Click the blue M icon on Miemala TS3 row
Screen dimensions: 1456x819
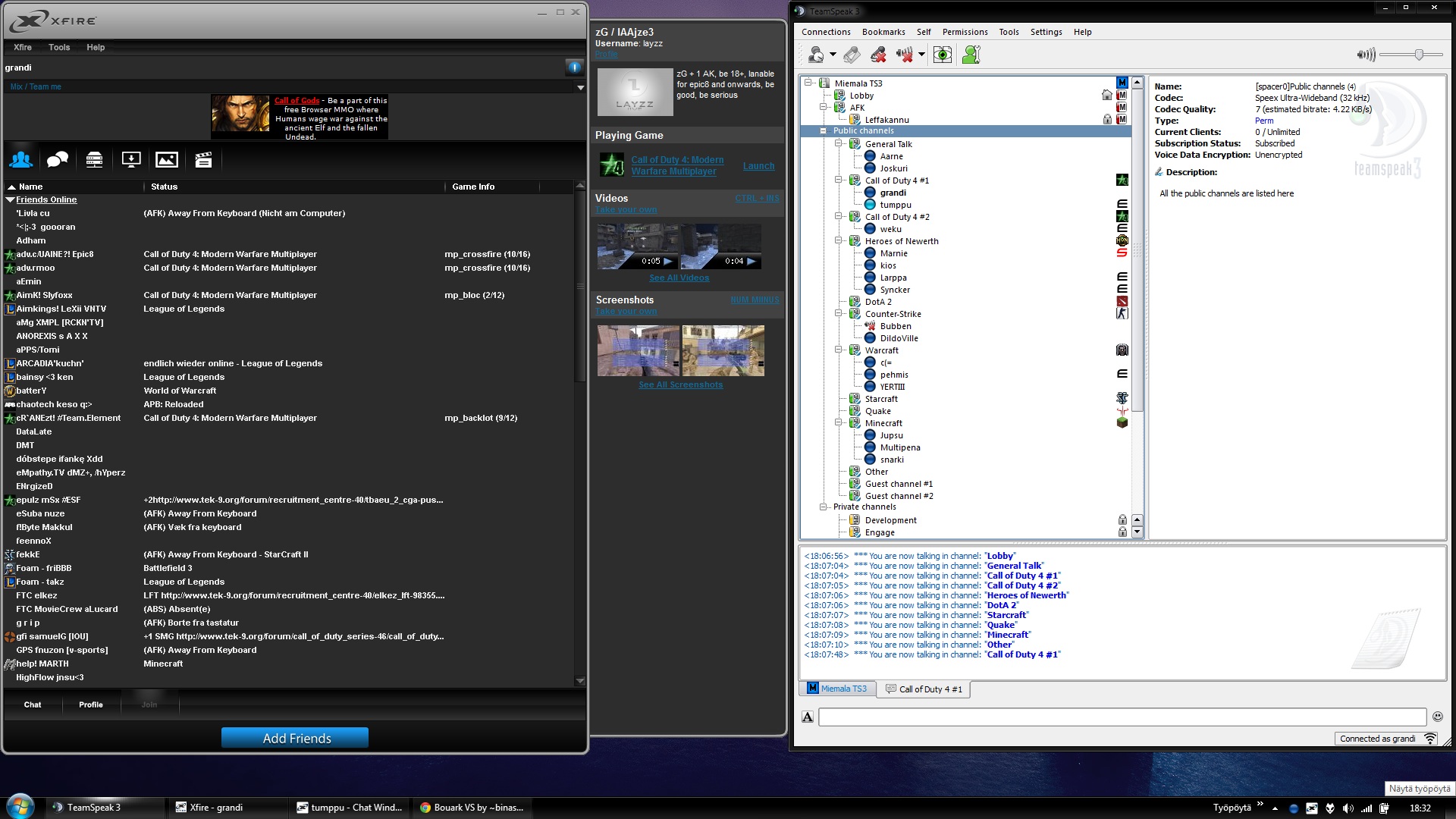[x=1122, y=83]
